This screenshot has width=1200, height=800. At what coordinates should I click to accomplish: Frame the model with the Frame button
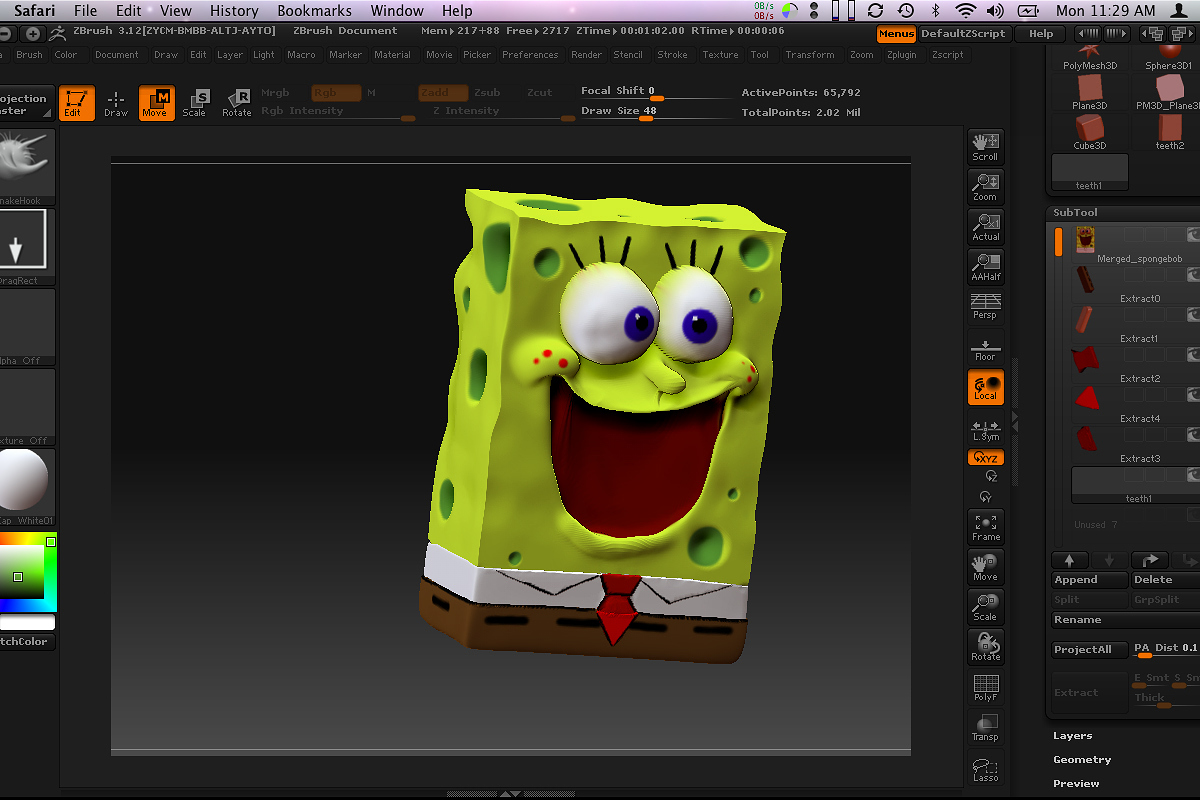pos(985,527)
